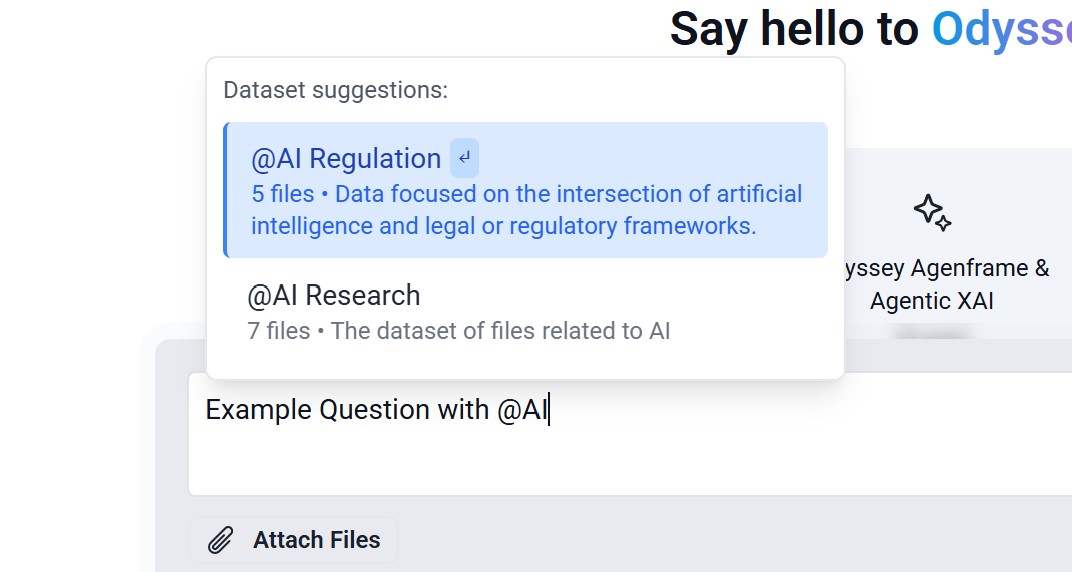1072x572 pixels.
Task: Click the '@AI Regulation' title text
Action: point(346,159)
